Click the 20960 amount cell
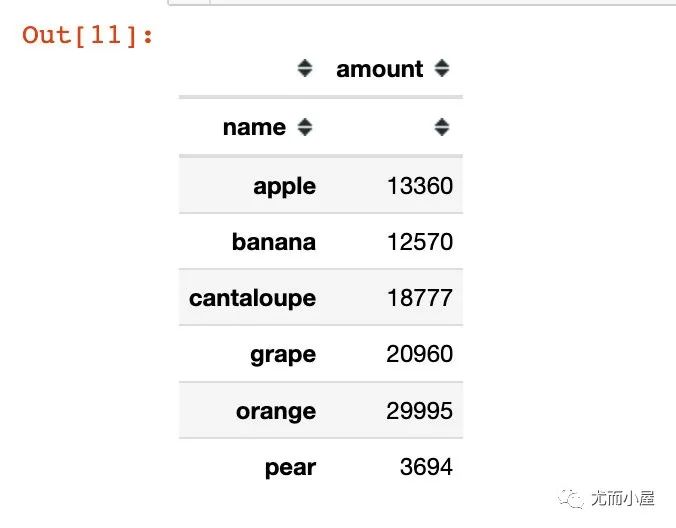676x528 pixels. click(x=419, y=354)
